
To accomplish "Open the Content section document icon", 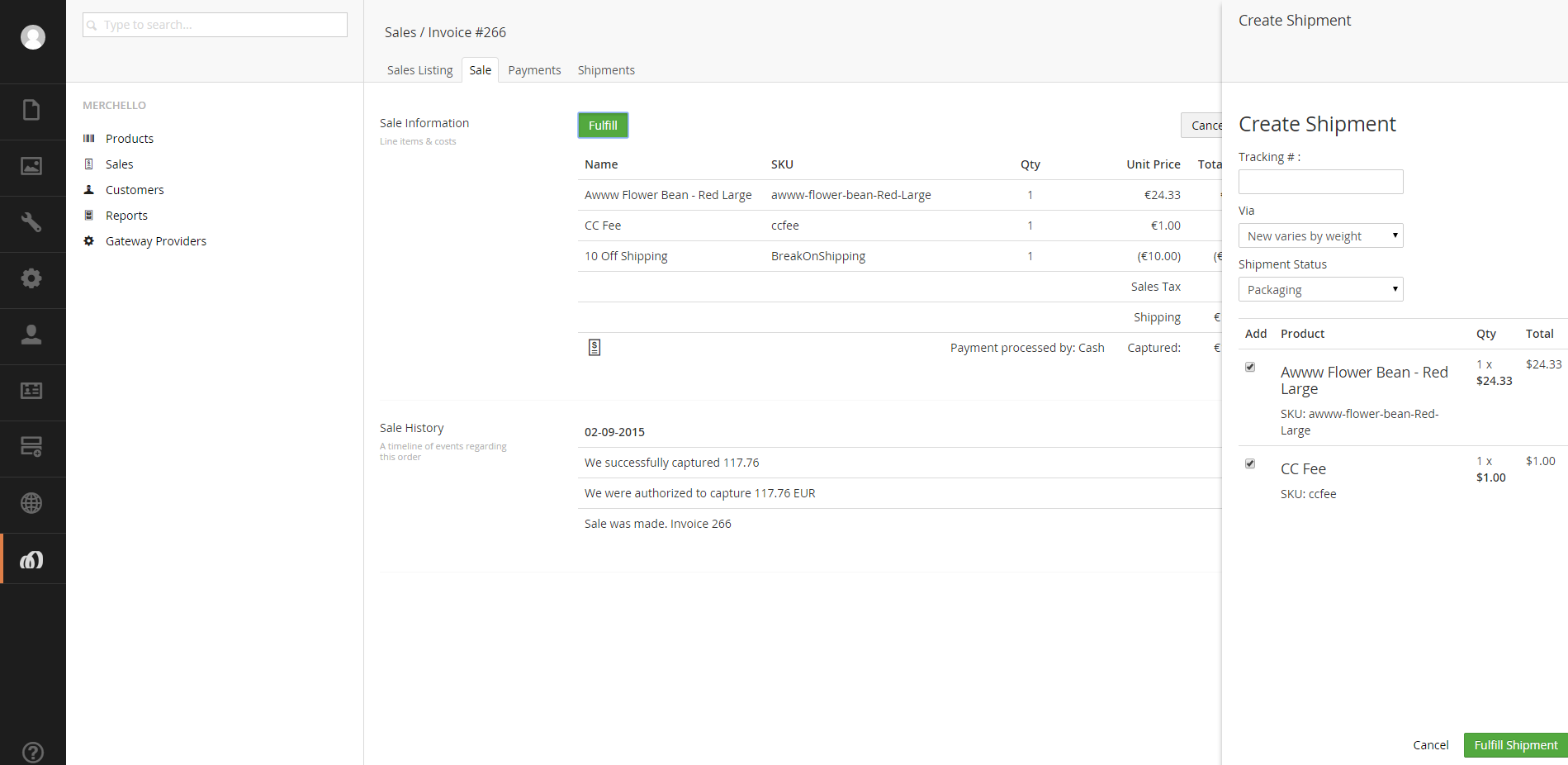I will 31,111.
